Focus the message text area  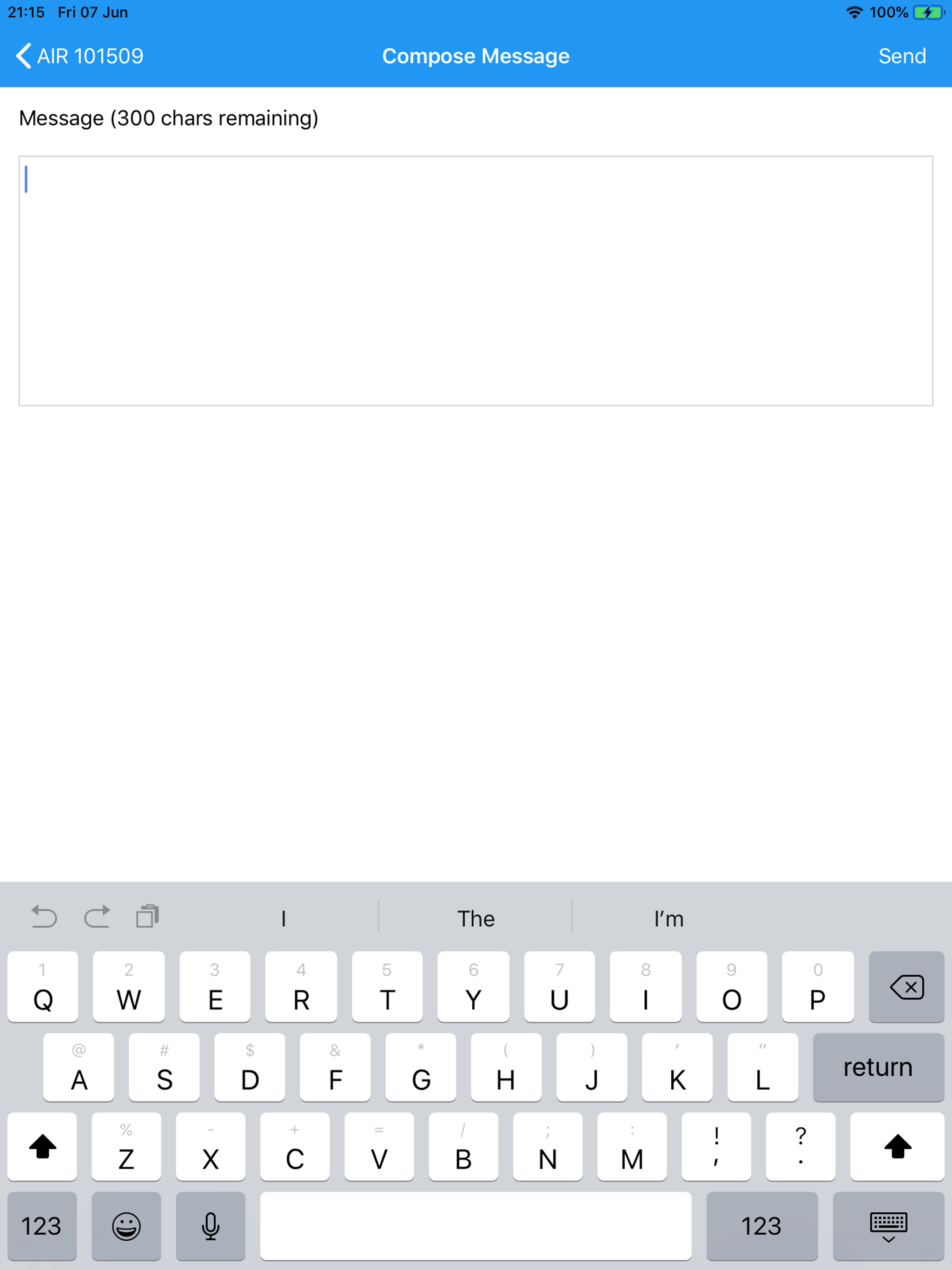tap(476, 281)
